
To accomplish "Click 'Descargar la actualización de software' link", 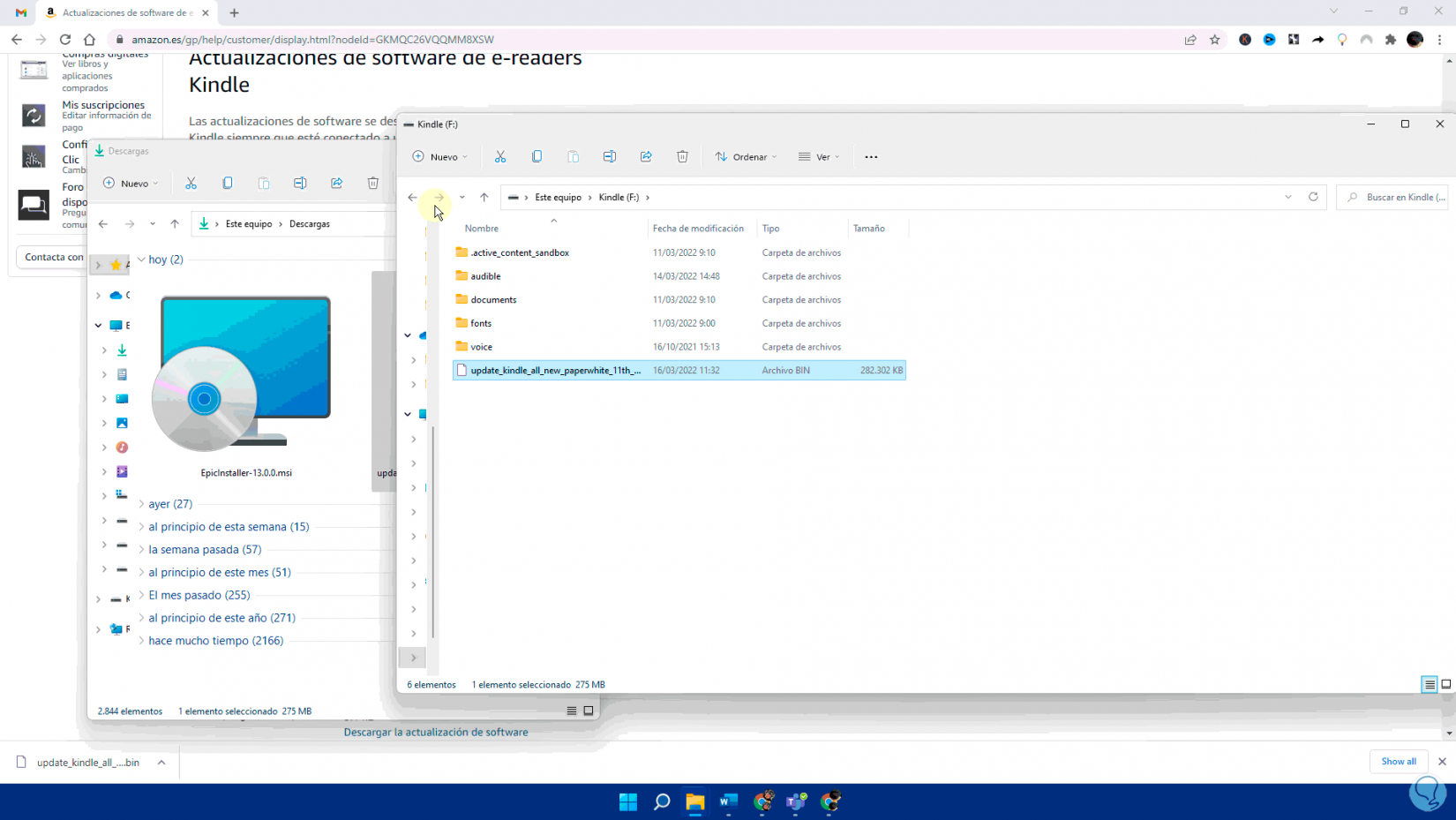I will [436, 732].
